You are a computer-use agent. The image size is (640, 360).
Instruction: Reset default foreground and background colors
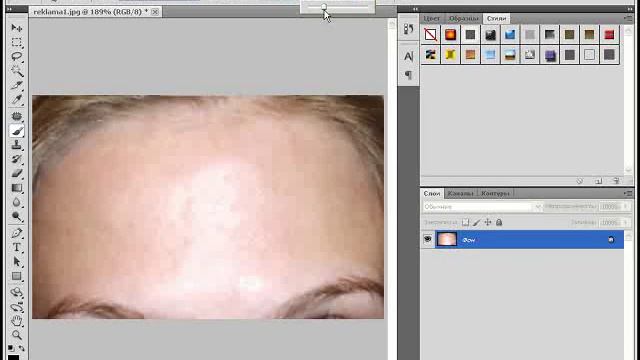11,348
